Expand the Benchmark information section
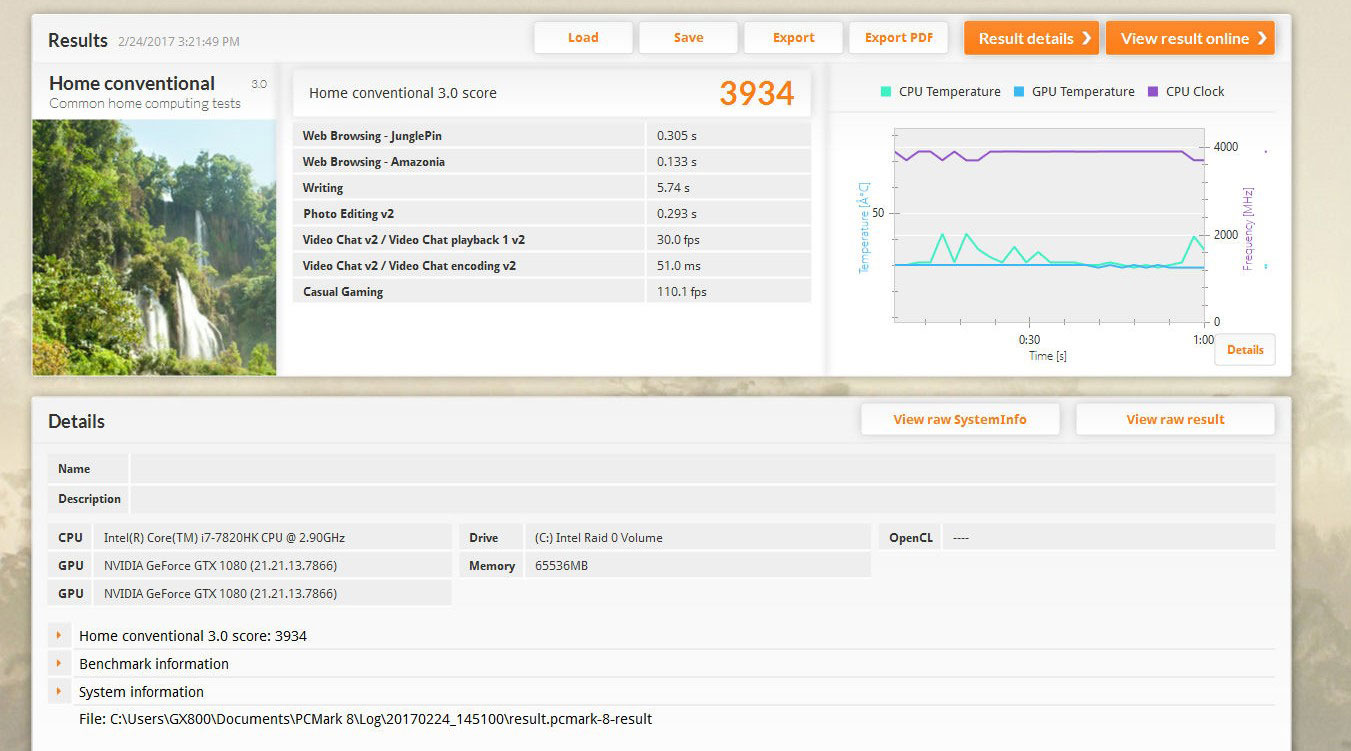Viewport: 1351px width, 751px height. [x=59, y=664]
